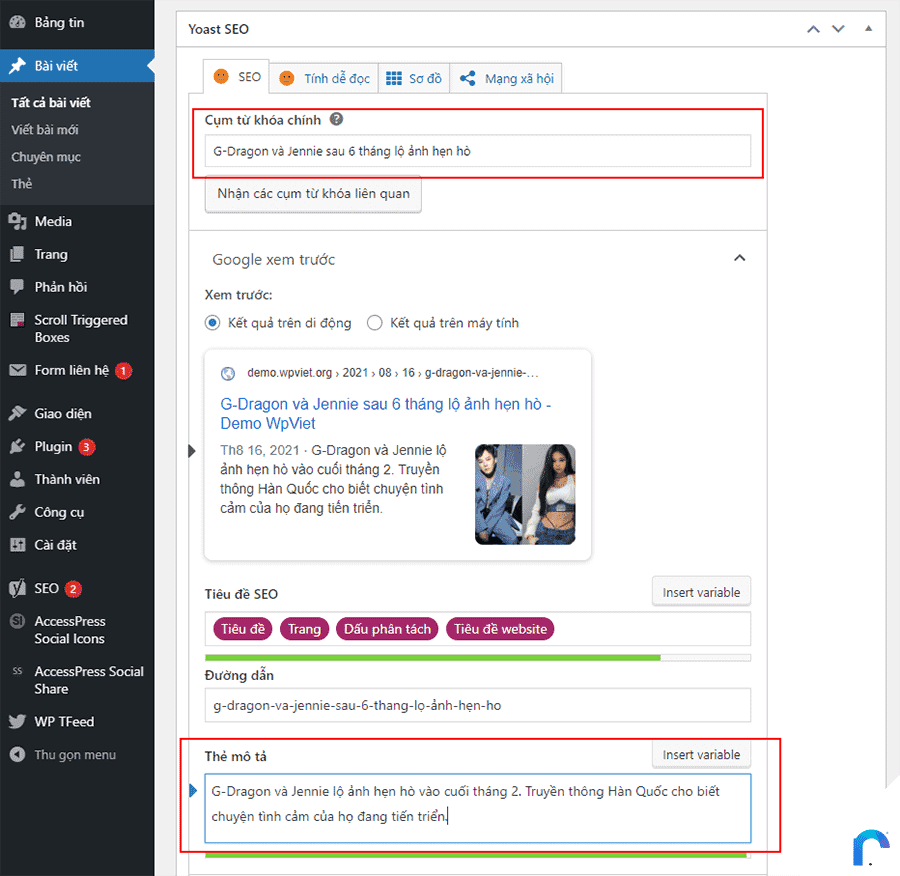Image resolution: width=900 pixels, height=876 pixels.
Task: Click the AccessPress Social Share icon
Action: click(x=17, y=671)
